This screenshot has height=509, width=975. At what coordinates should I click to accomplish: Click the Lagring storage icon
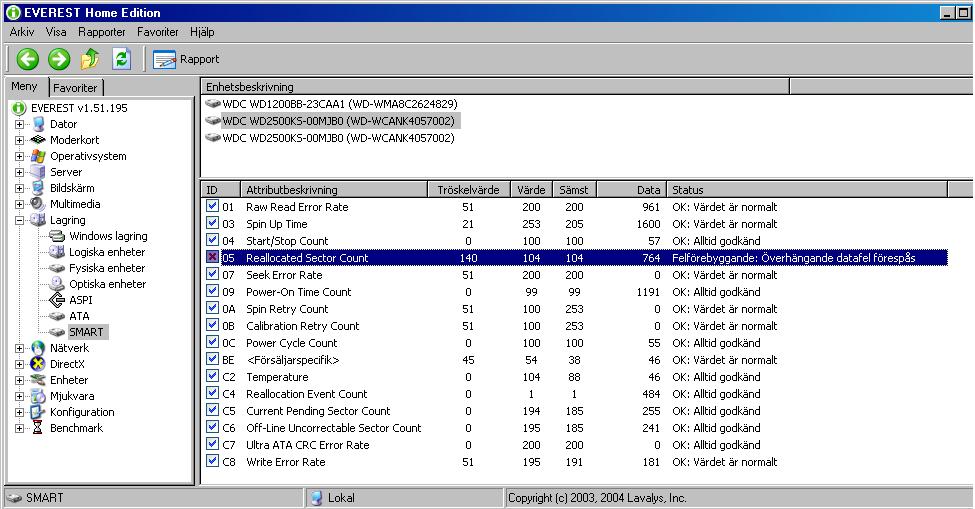39,220
